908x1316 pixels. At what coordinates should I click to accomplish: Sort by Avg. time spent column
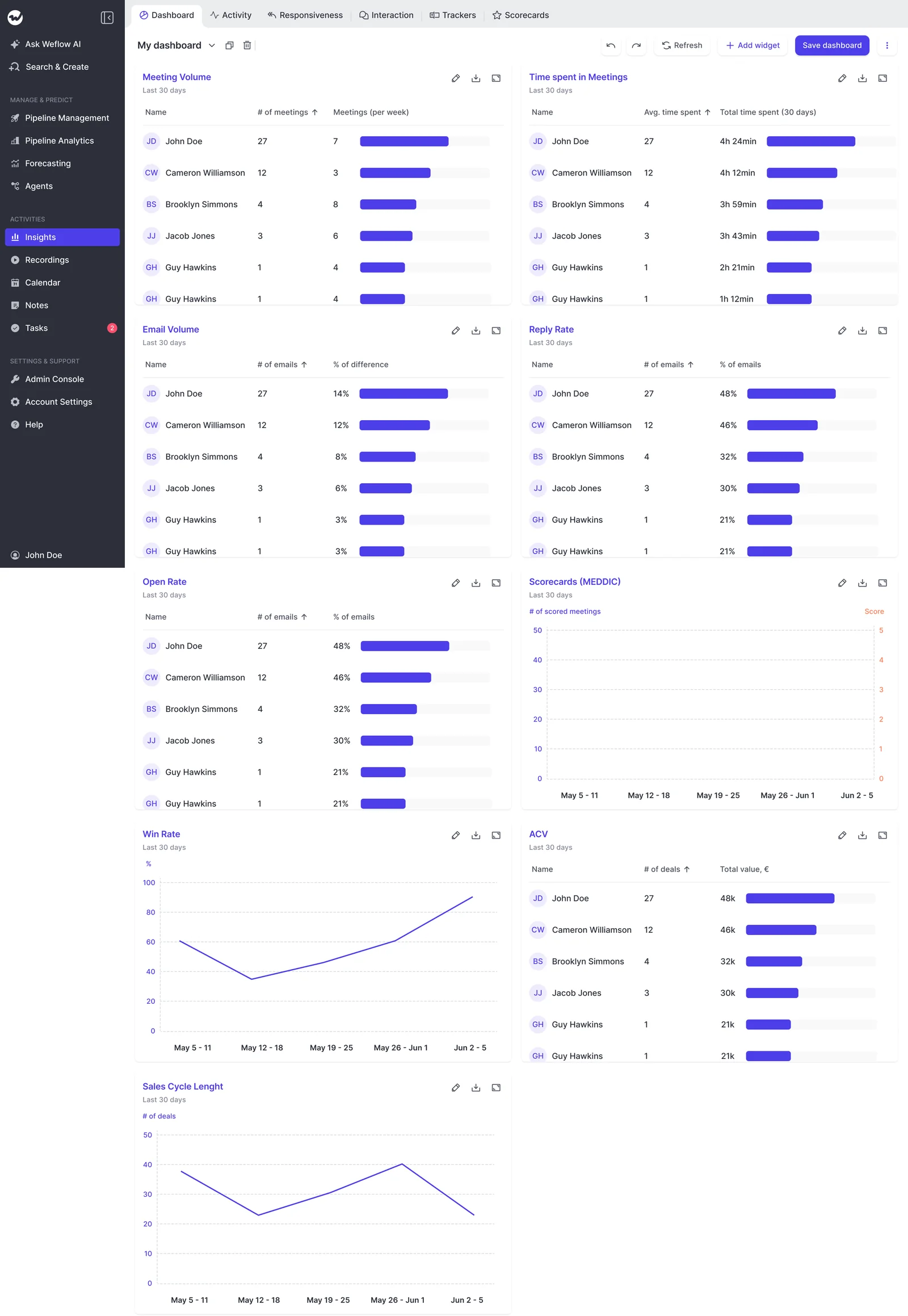(677, 112)
